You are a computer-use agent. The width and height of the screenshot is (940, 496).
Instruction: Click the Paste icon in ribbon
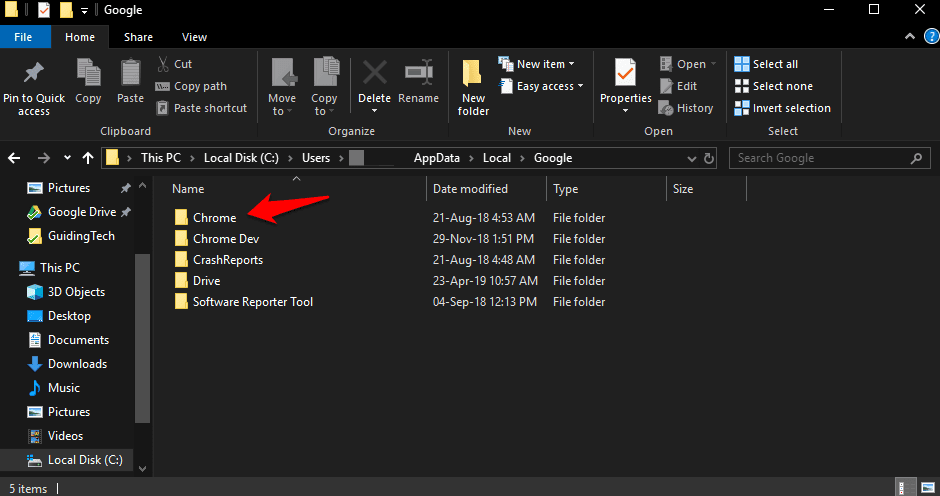click(130, 74)
